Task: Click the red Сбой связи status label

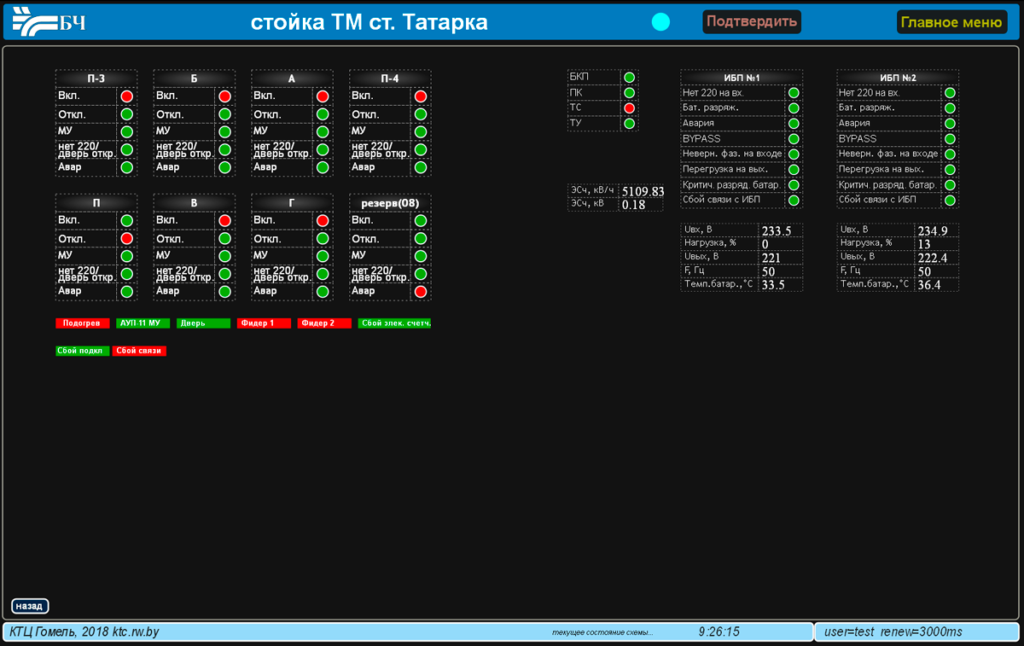Action: tap(138, 351)
